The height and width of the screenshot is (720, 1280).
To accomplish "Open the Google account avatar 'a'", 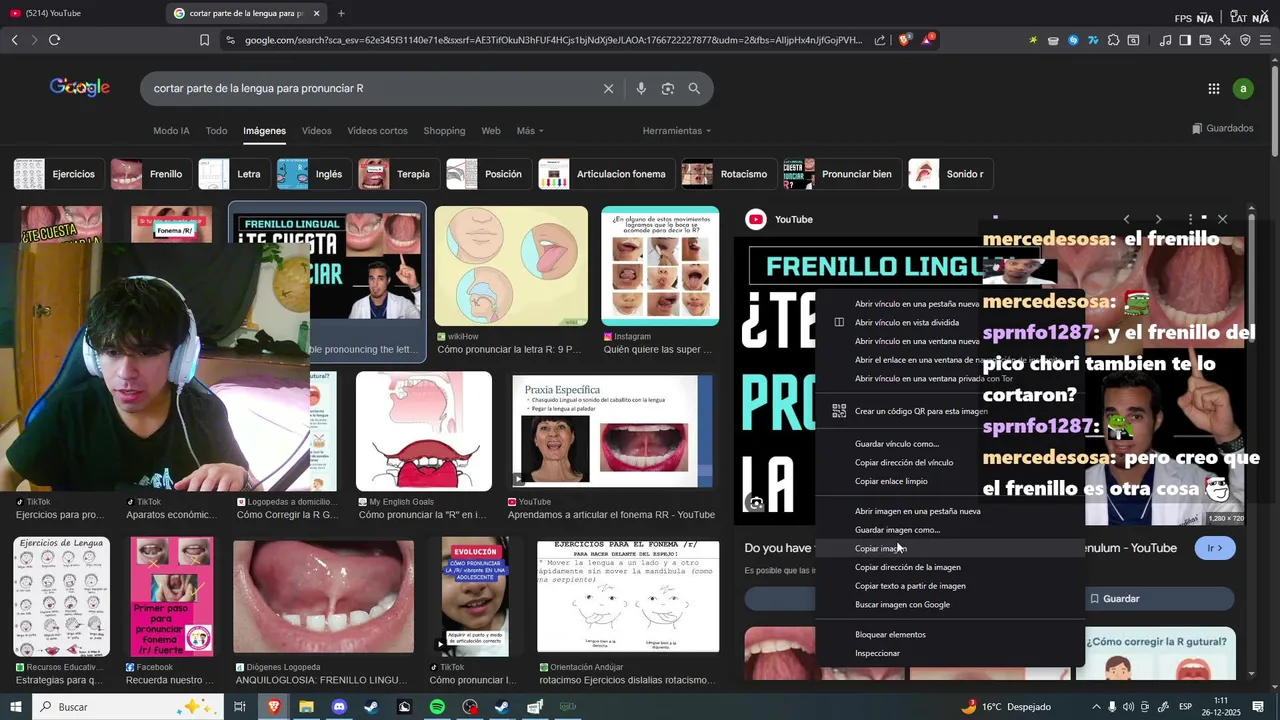I will point(1243,89).
